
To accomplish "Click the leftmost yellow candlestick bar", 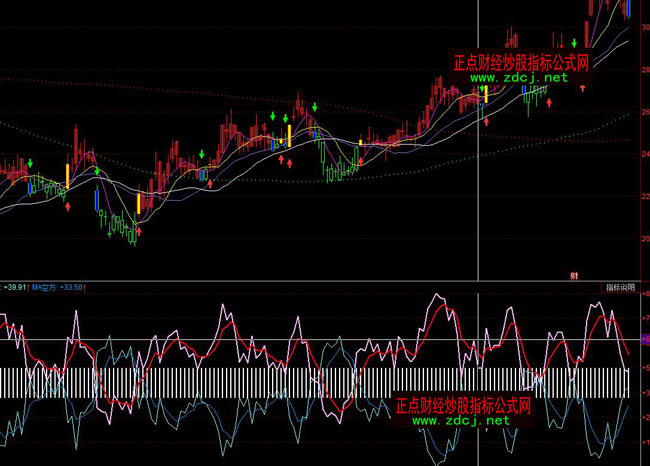I will [68, 174].
